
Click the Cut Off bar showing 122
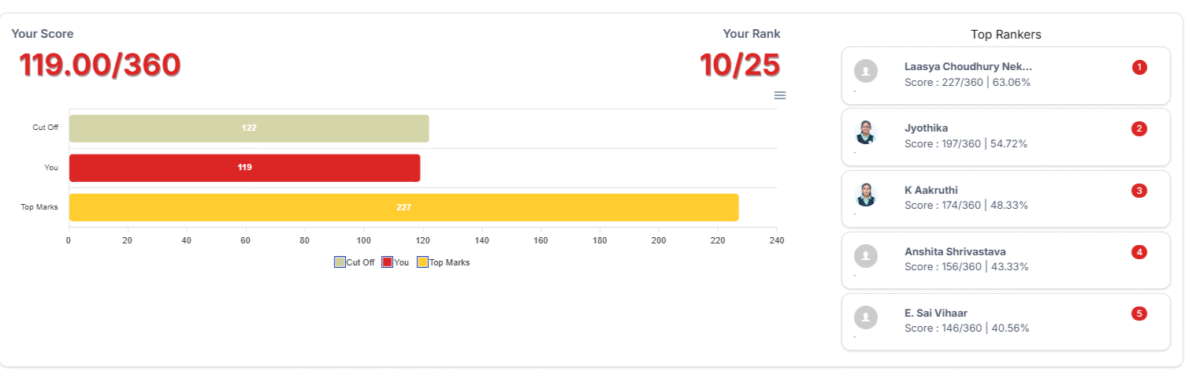[x=249, y=128]
